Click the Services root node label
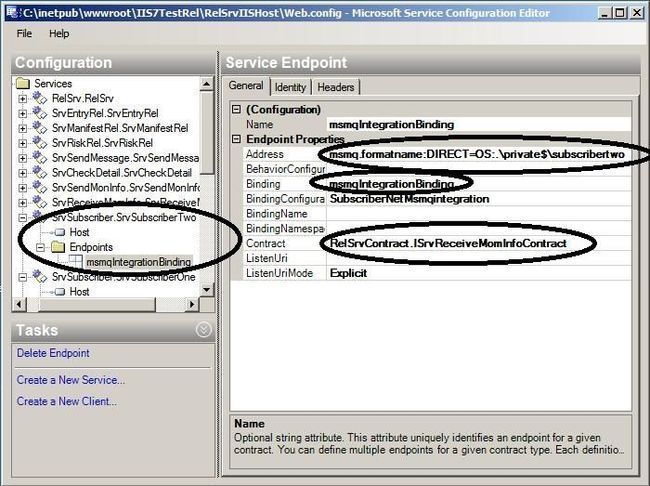Viewport: 650px width, 486px height. click(53, 83)
